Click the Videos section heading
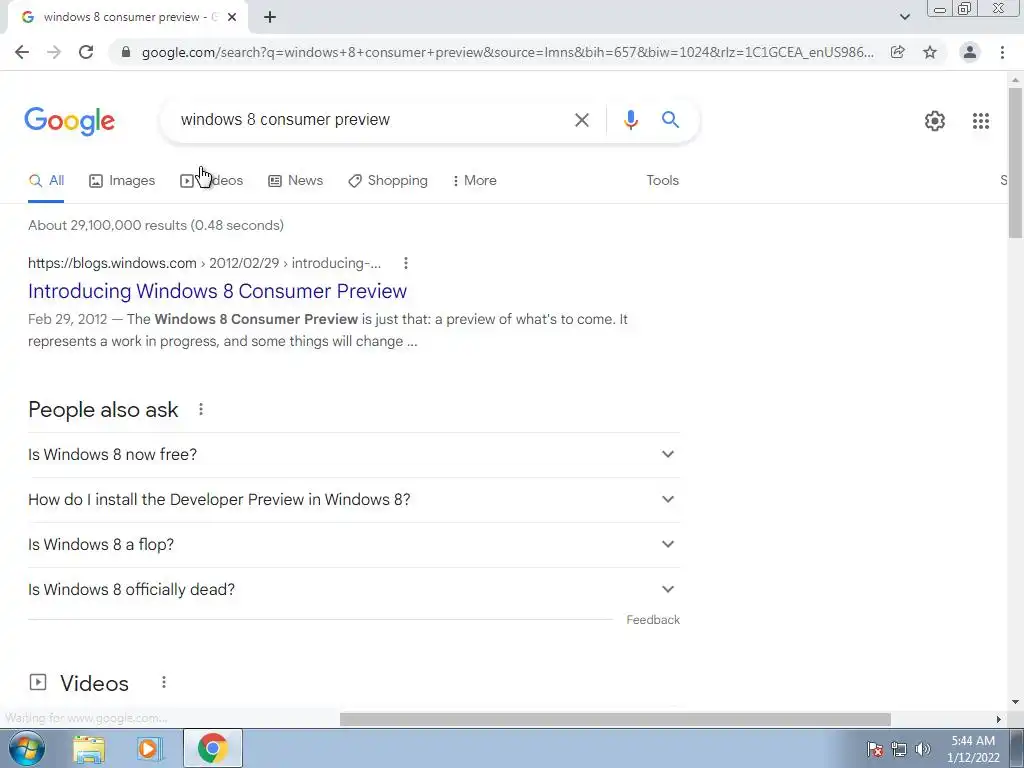This screenshot has height=768, width=1024. click(x=95, y=684)
